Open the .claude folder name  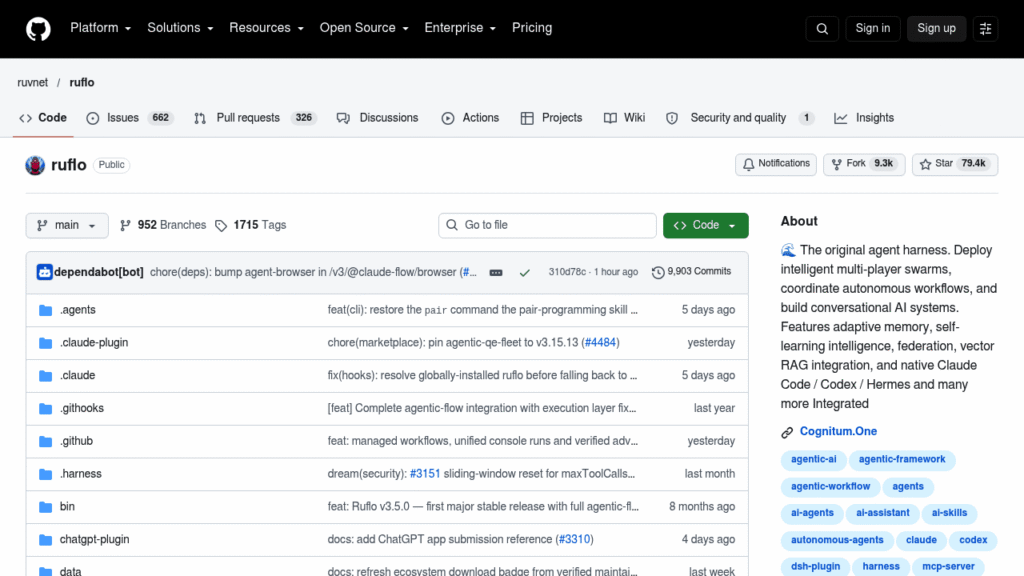[77, 376]
